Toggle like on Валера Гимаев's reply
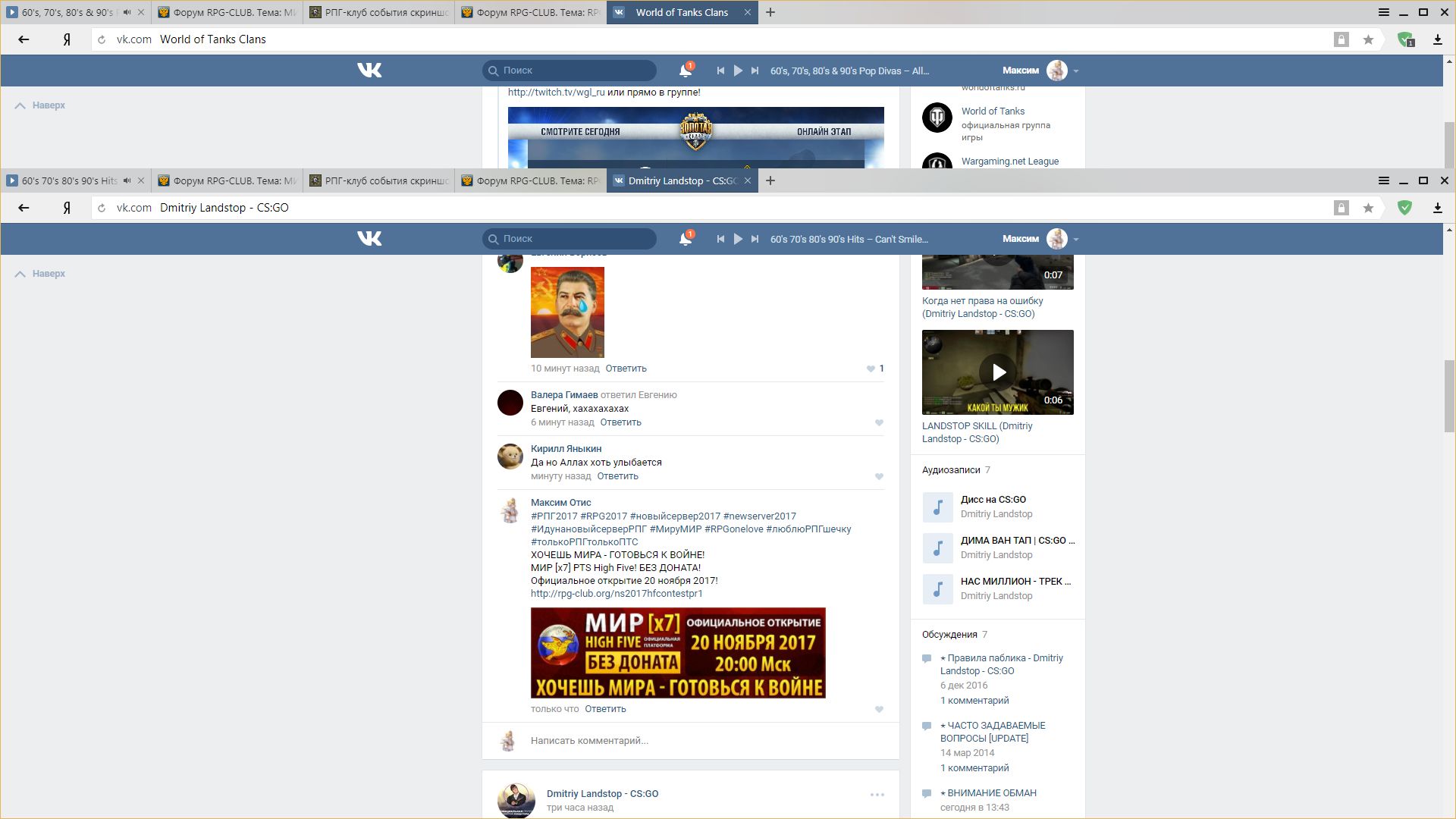The height and width of the screenshot is (819, 1456). point(879,423)
